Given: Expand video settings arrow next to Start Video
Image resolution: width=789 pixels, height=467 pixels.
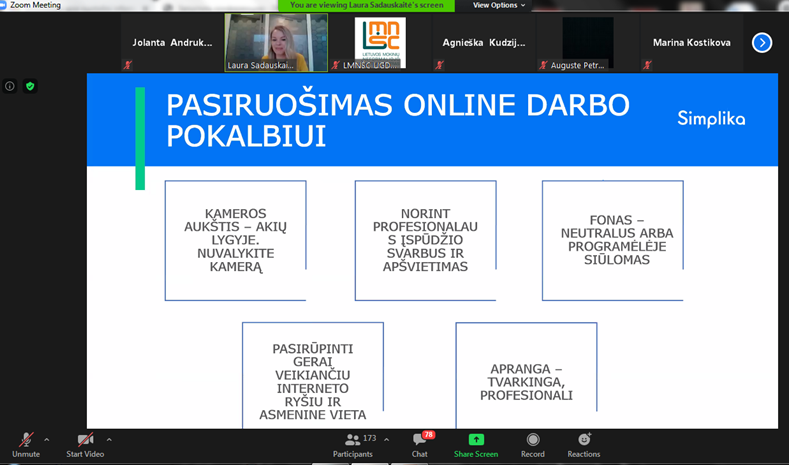Looking at the screenshot, I should [109, 440].
